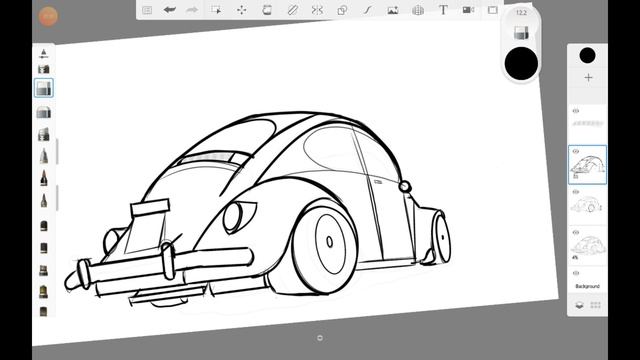The image size is (640, 360).
Task: Hide the faint car sketch layer with wheel
Action: pyautogui.click(x=576, y=192)
